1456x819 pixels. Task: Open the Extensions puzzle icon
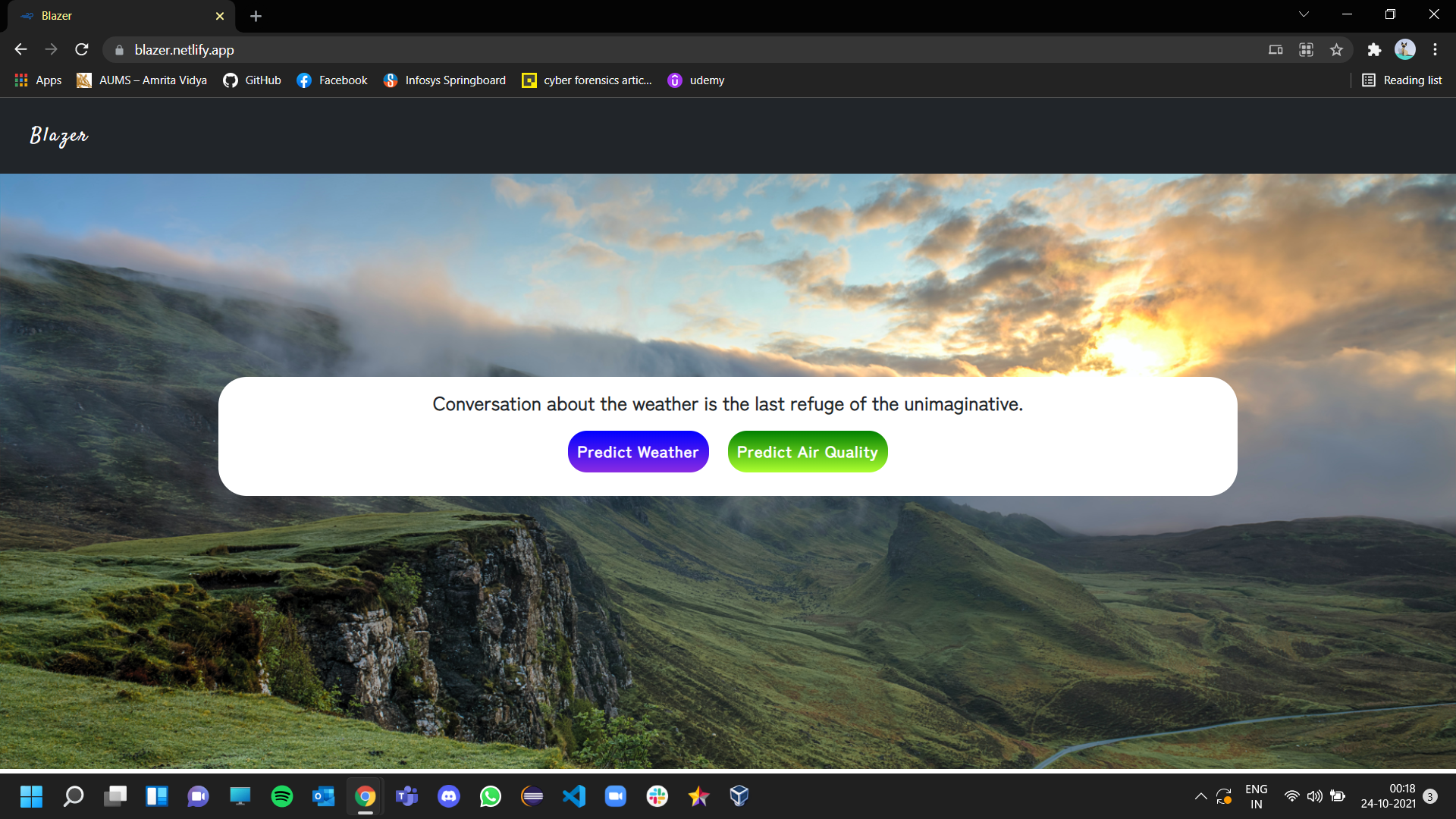pos(1374,49)
